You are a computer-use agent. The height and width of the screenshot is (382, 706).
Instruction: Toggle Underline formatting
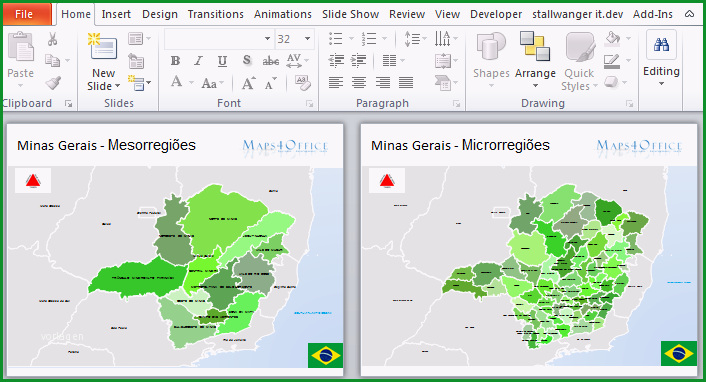coord(222,61)
